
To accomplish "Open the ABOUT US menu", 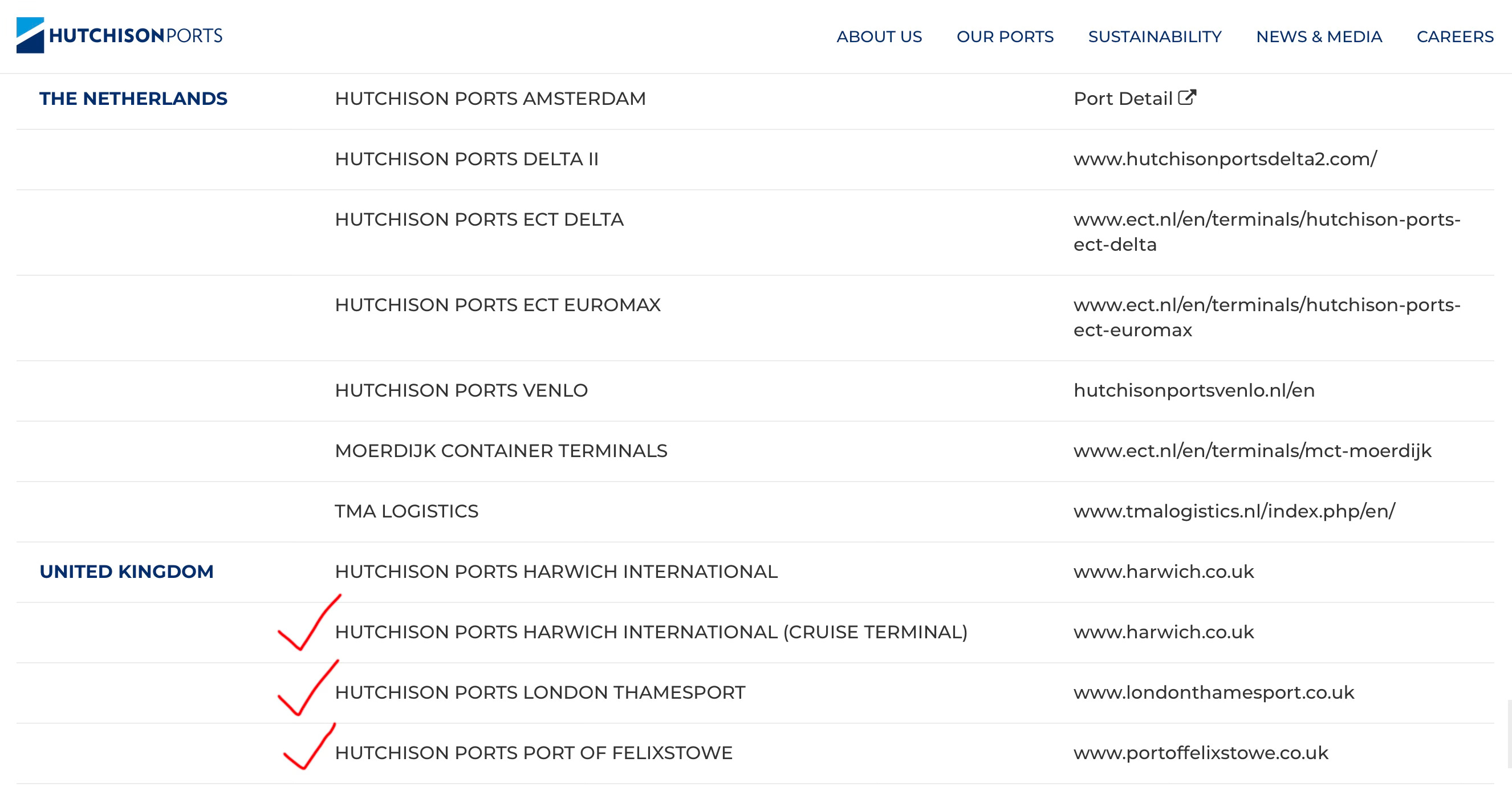I will click(x=879, y=36).
